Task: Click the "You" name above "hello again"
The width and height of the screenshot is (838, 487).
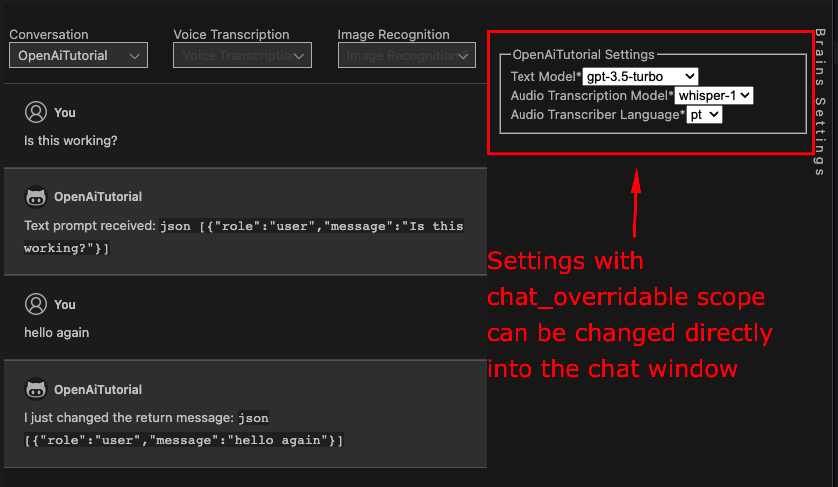Action: pyautogui.click(x=65, y=305)
